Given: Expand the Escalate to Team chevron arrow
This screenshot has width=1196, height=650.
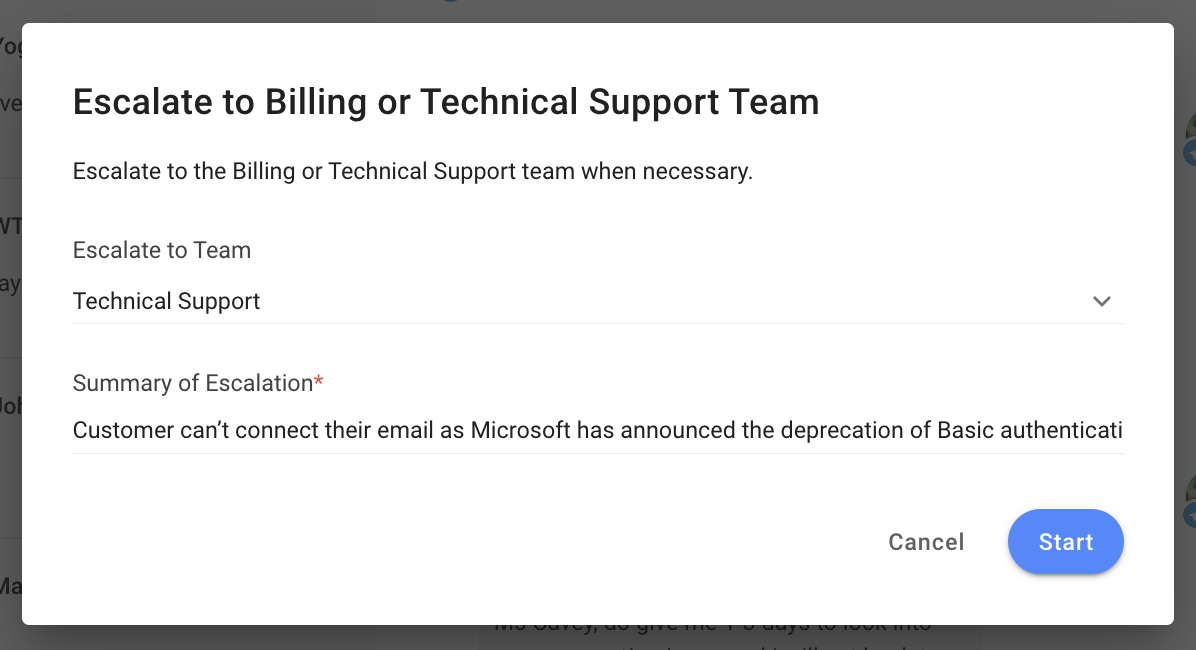Looking at the screenshot, I should [x=1102, y=301].
